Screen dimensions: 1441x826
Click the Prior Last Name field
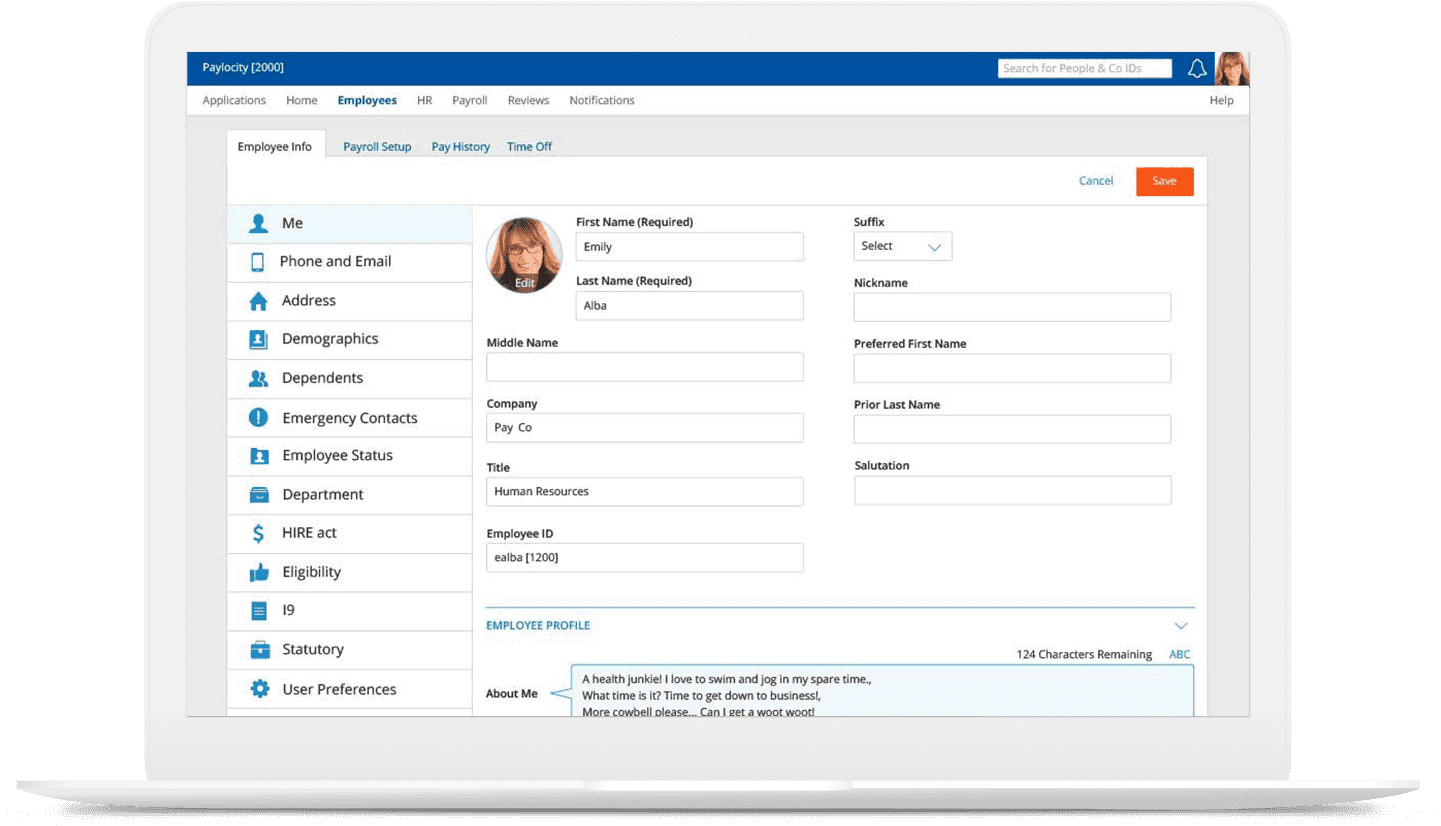click(x=1012, y=429)
